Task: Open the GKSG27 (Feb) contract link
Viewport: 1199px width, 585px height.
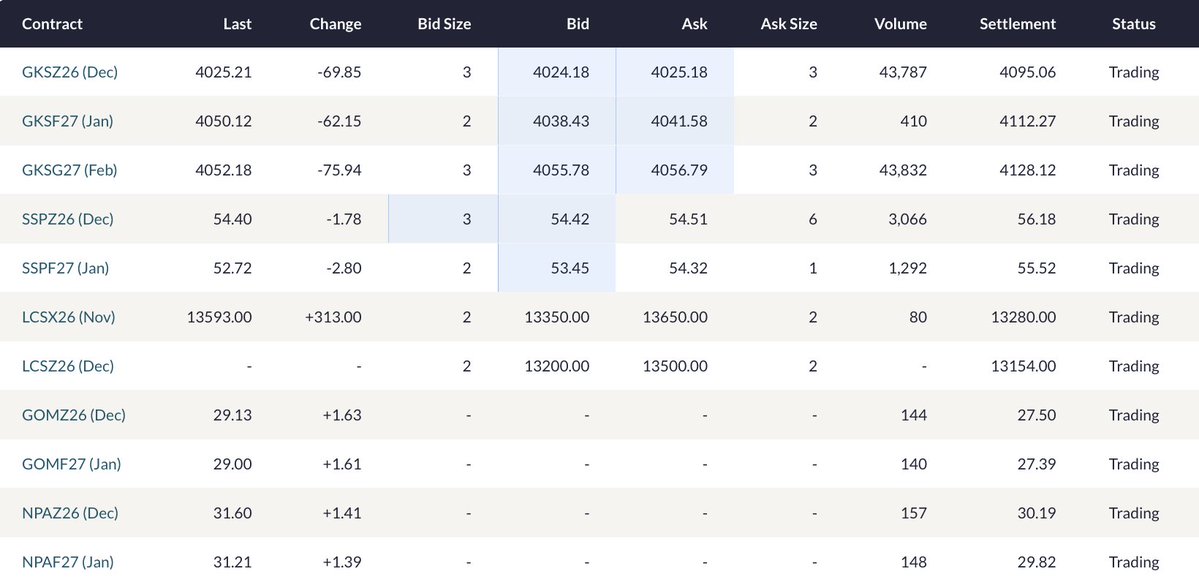Action: (x=70, y=170)
